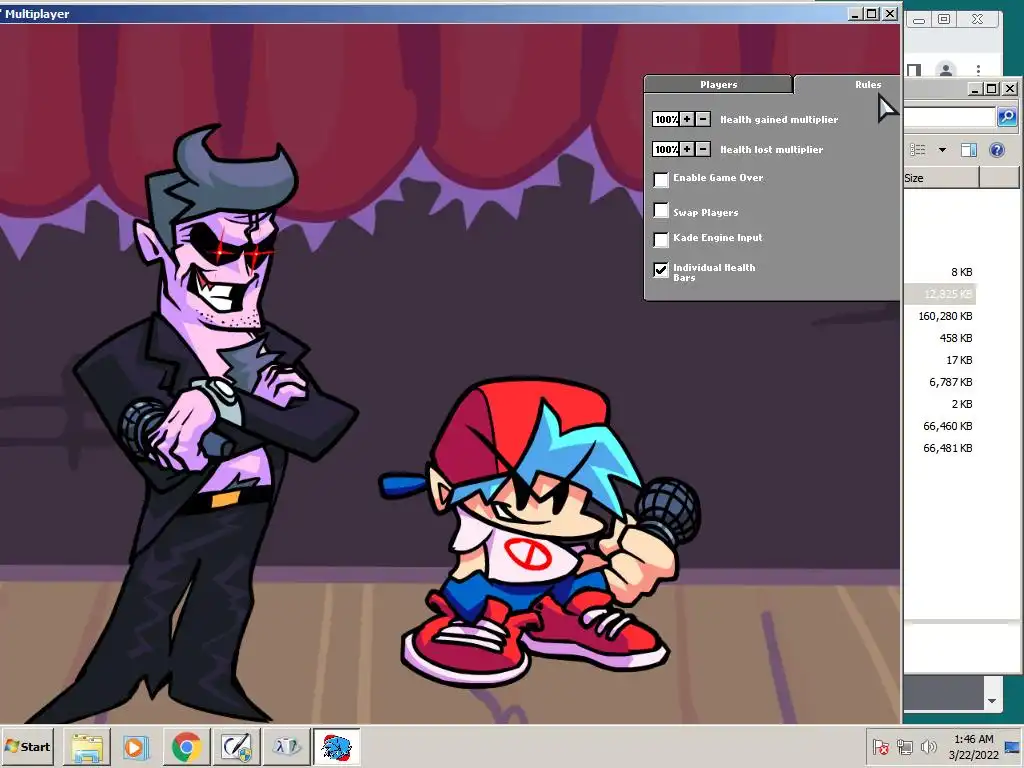Open the Chrome profile avatar icon
1024x768 pixels.
pos(946,69)
